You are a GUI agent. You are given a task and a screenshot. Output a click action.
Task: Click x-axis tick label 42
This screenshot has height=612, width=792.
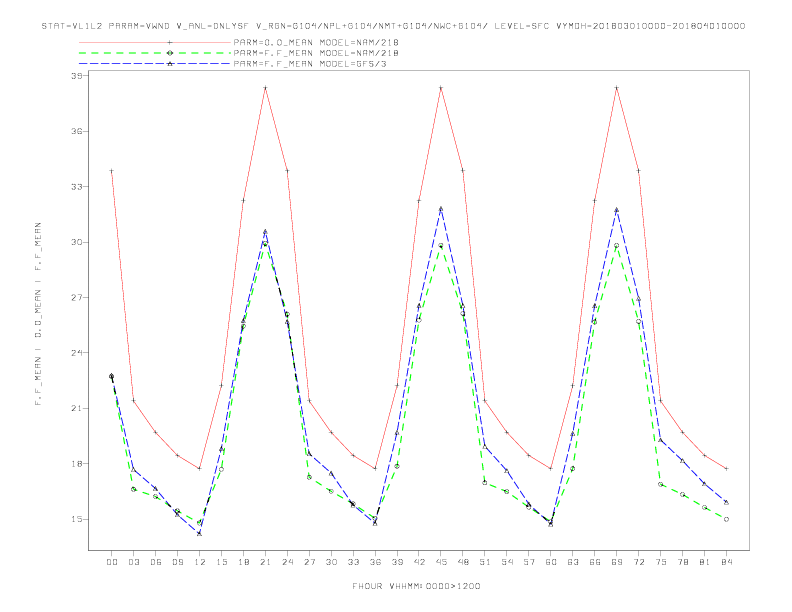pos(419,562)
